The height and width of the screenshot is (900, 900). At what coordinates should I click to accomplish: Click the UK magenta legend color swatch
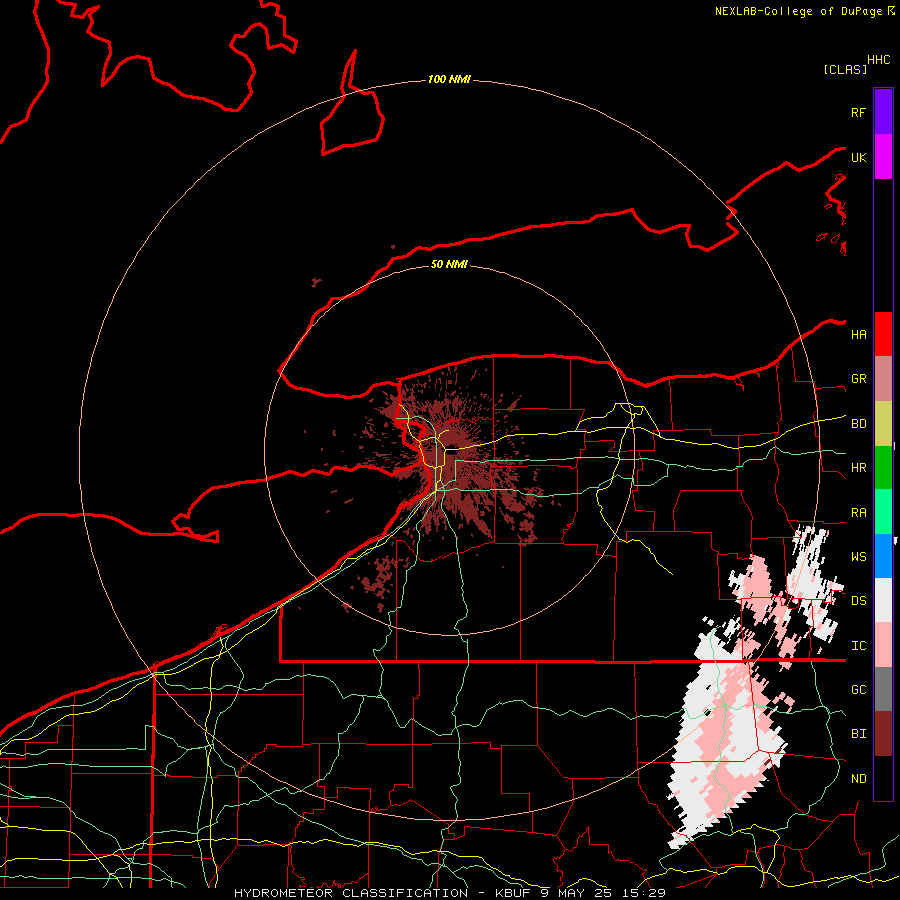click(883, 157)
